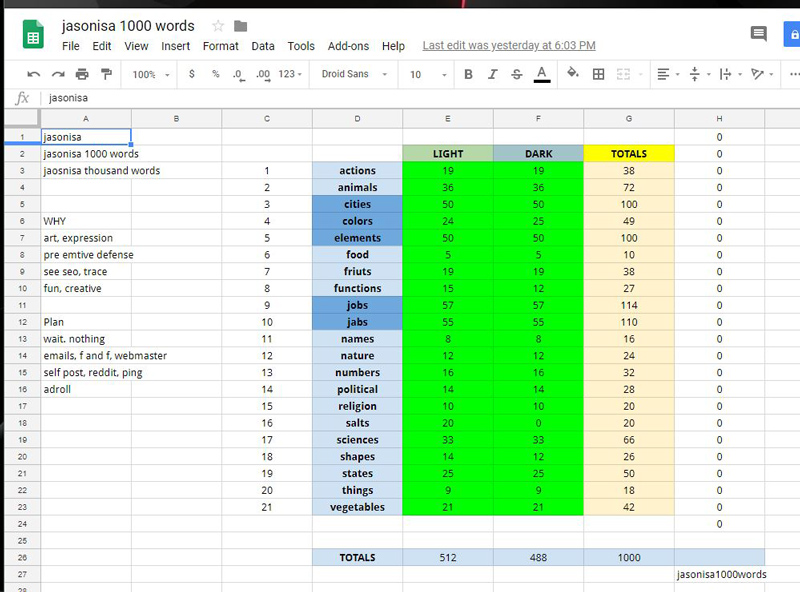Open the 'Last edit was yesterday' link
Viewport: 800px width, 592px height.
pos(509,45)
